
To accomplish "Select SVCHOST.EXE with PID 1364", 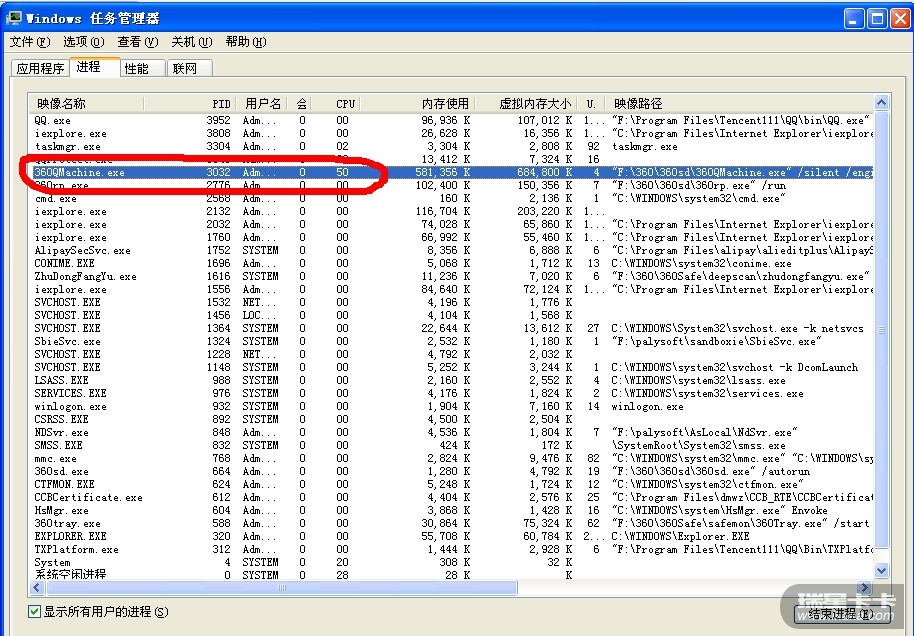I will (451, 328).
